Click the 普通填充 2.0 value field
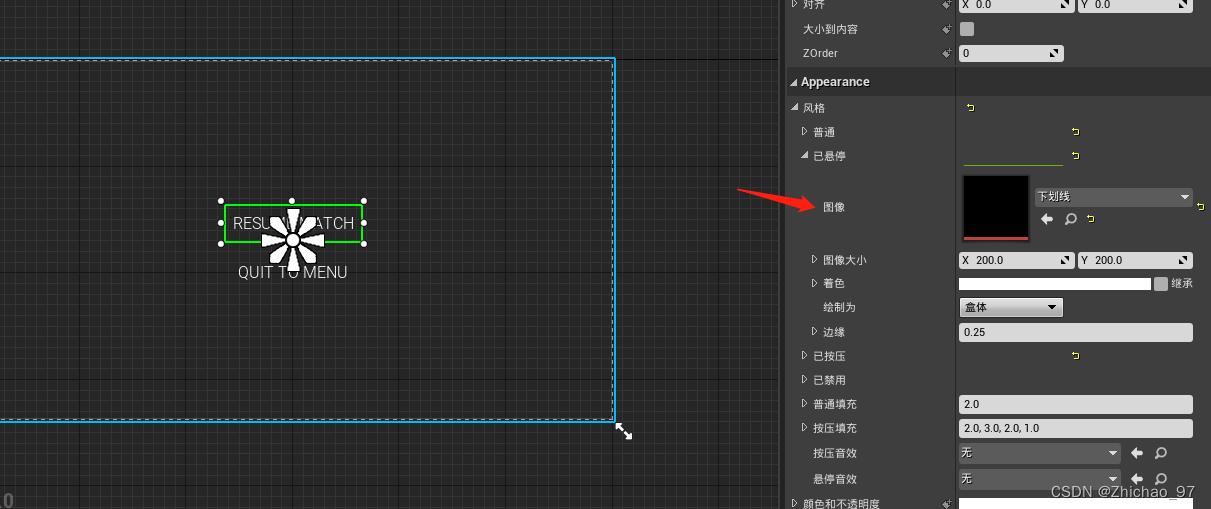Image resolution: width=1211 pixels, height=509 pixels. 1076,404
